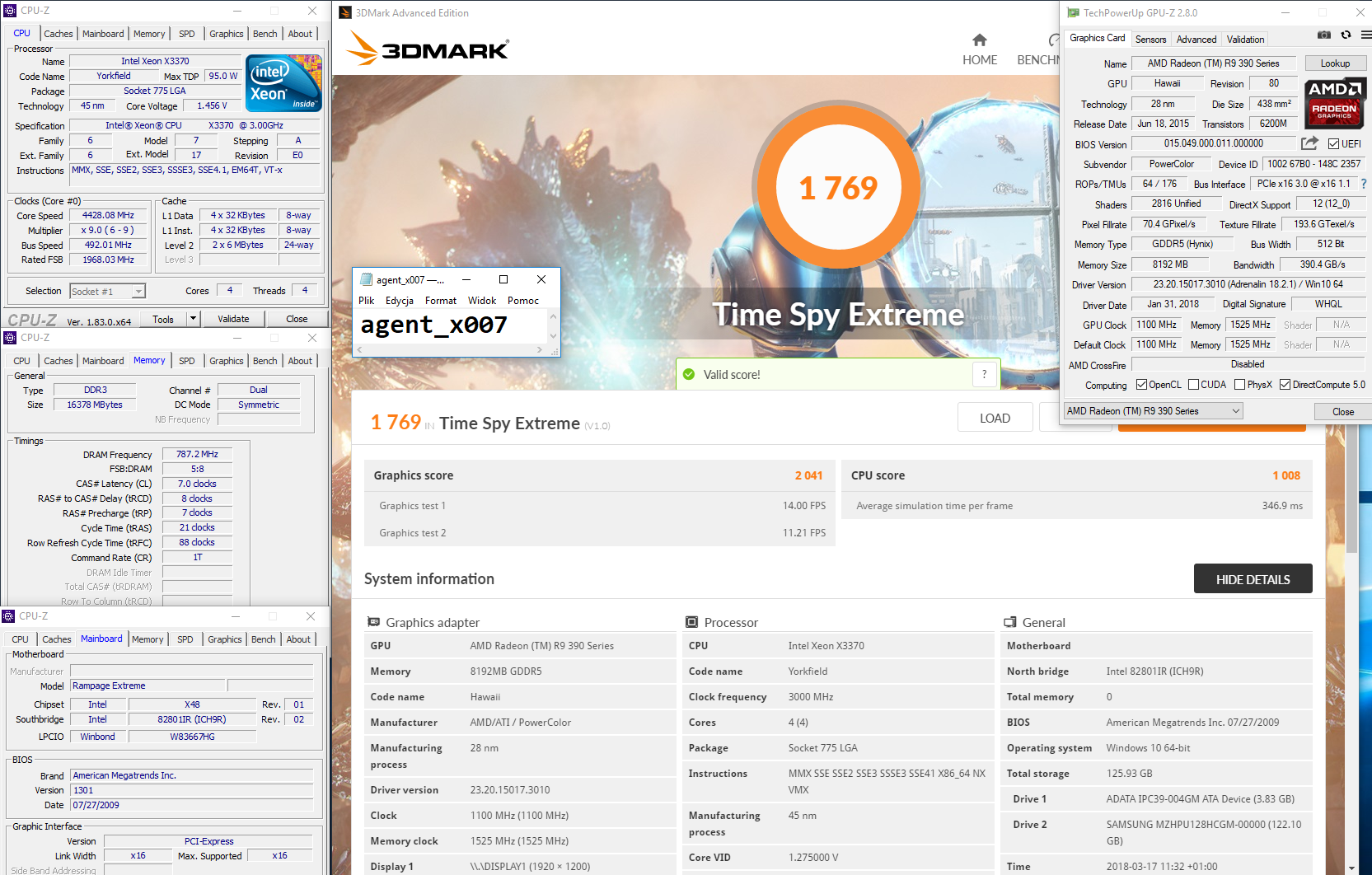This screenshot has width=1372, height=875.
Task: Click the Notepad vertical scroll down arrow
Action: pos(553,336)
